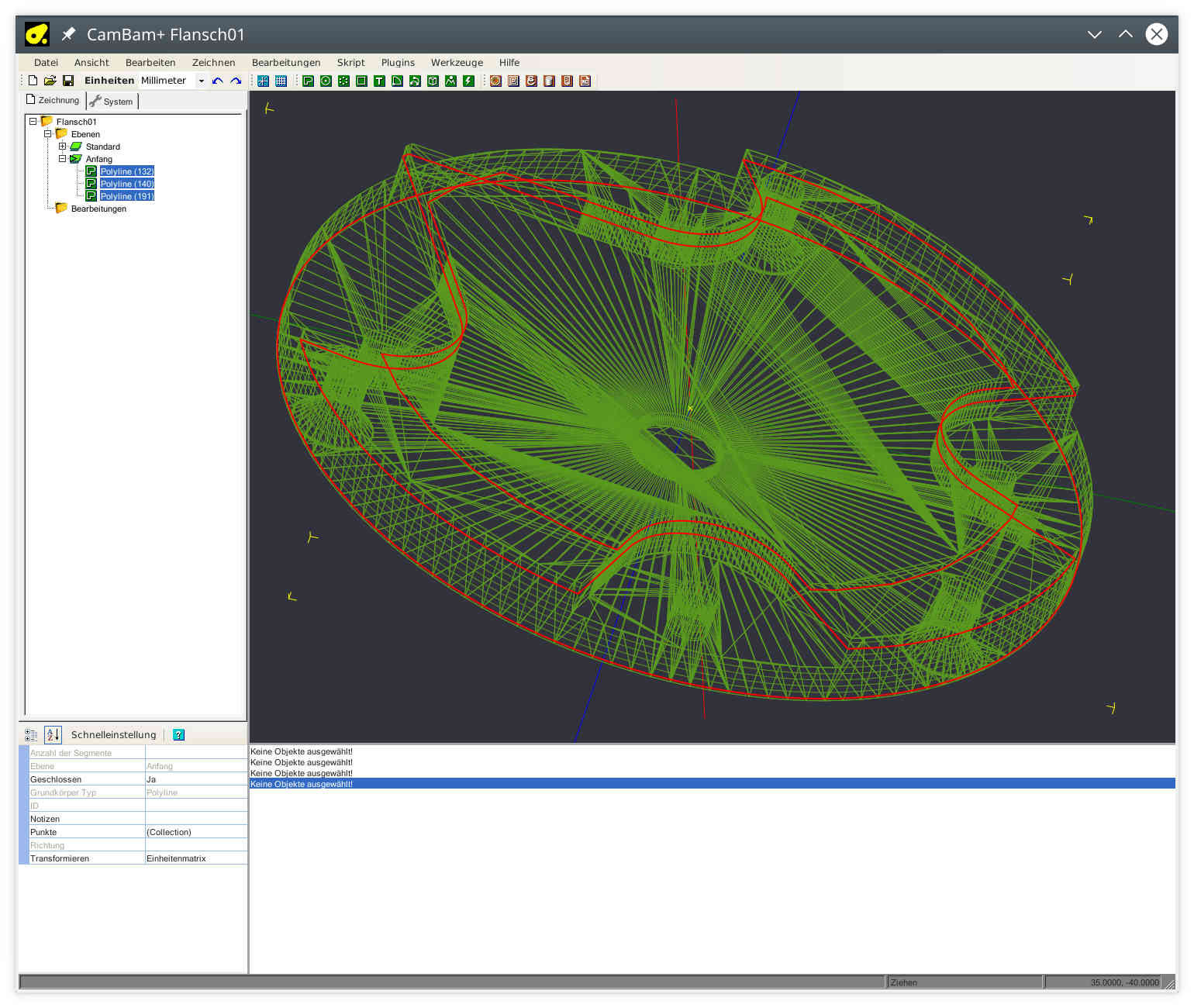Open the Datei menu

46,63
